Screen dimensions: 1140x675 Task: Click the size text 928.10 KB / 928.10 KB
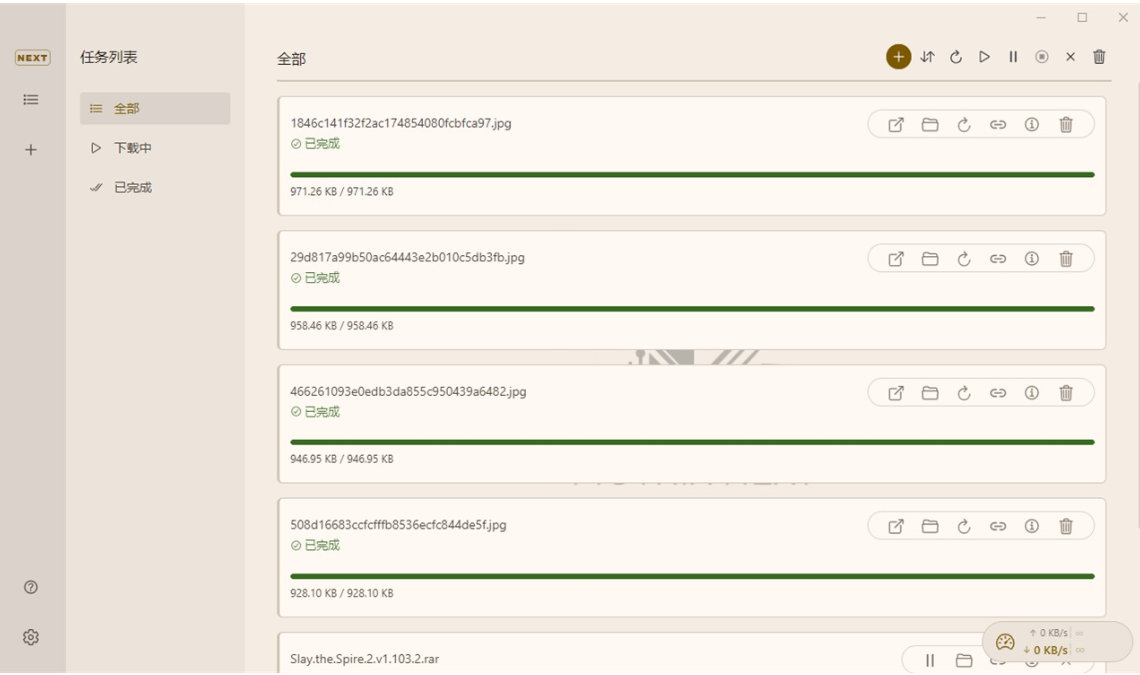click(342, 593)
